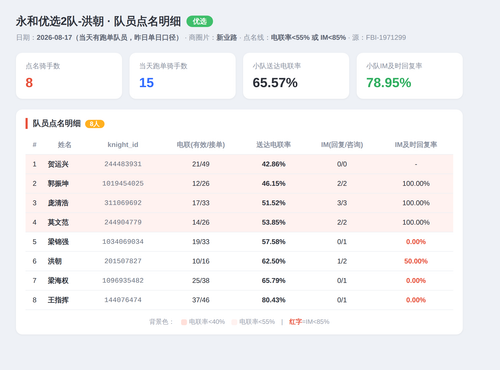The image size is (500, 370).
Task: Select row for rider 贺运兴
Action: coord(239,164)
